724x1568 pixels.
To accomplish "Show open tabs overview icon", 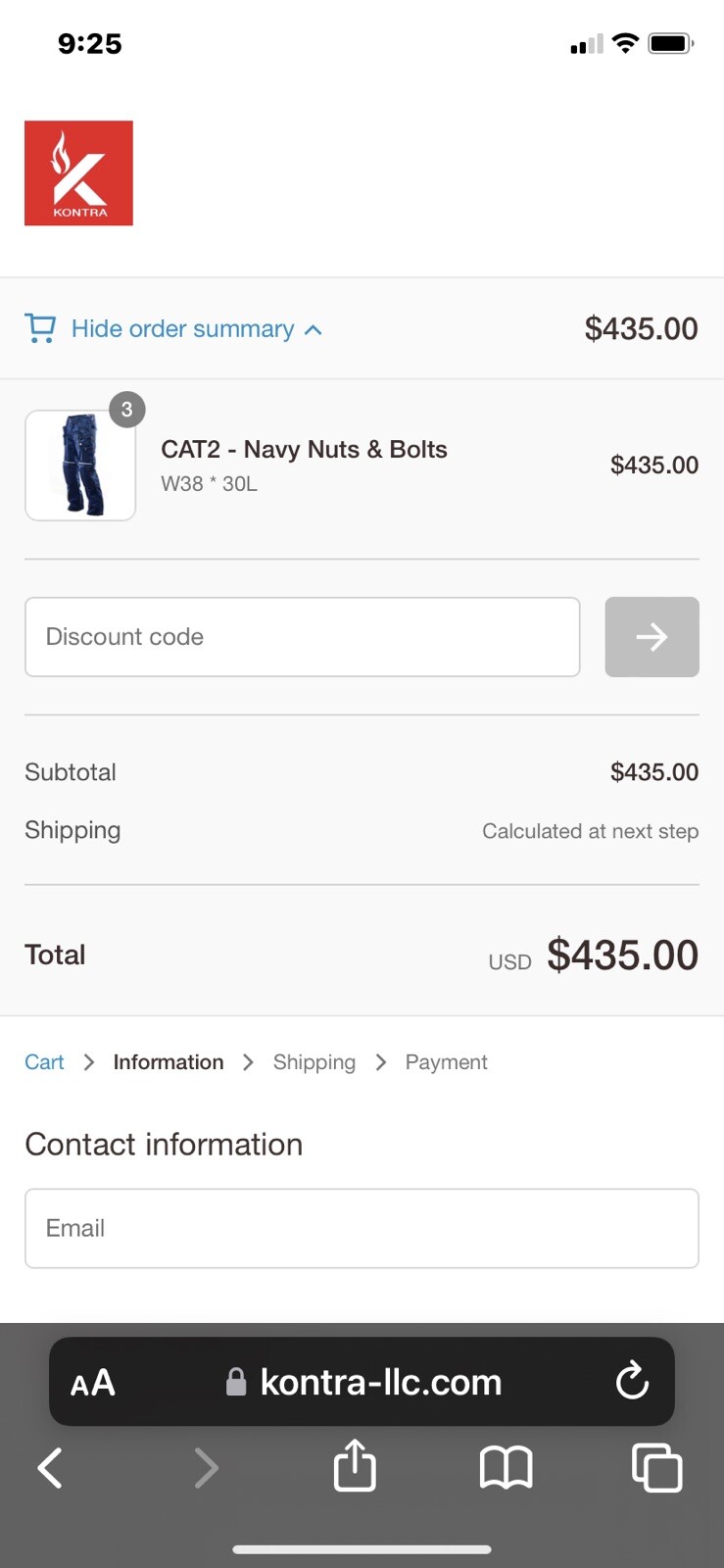I will [x=656, y=1468].
